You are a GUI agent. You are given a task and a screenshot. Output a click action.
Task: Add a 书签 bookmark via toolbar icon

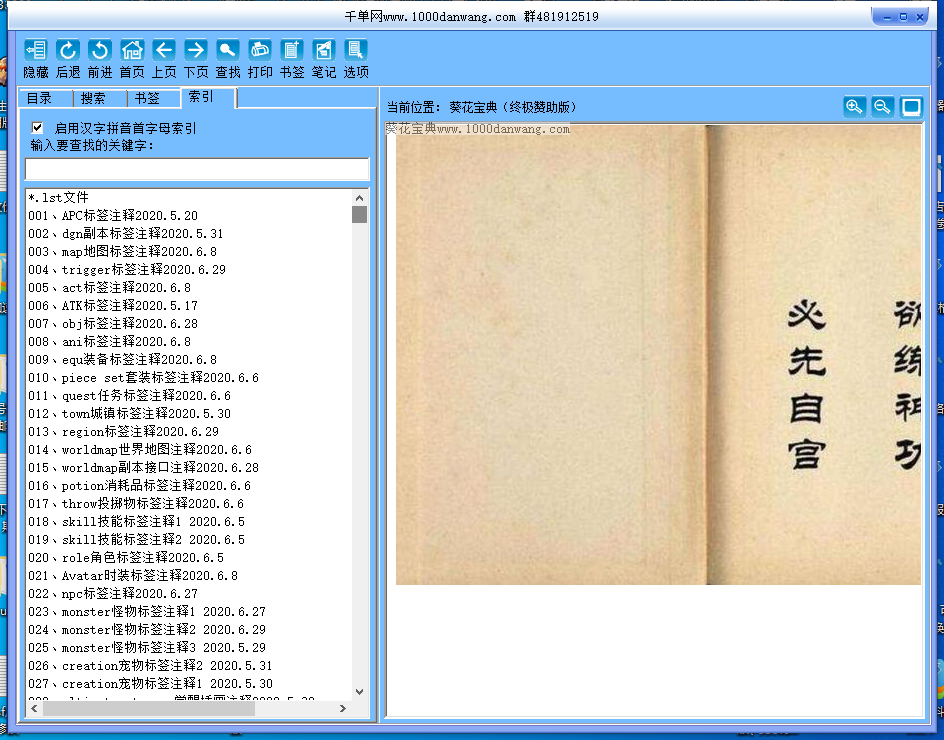[291, 51]
